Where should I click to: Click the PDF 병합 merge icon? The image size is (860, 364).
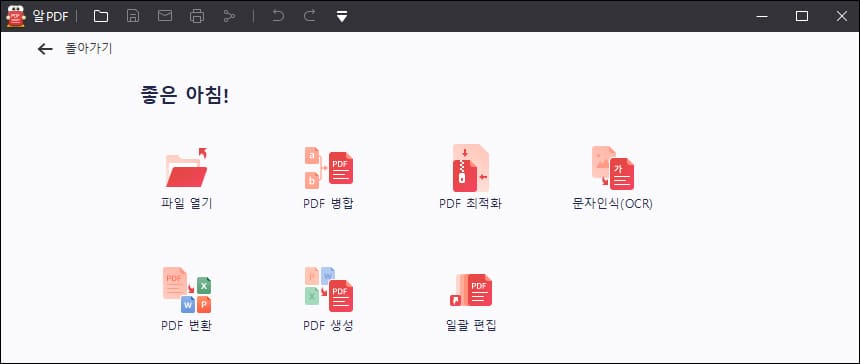329,167
